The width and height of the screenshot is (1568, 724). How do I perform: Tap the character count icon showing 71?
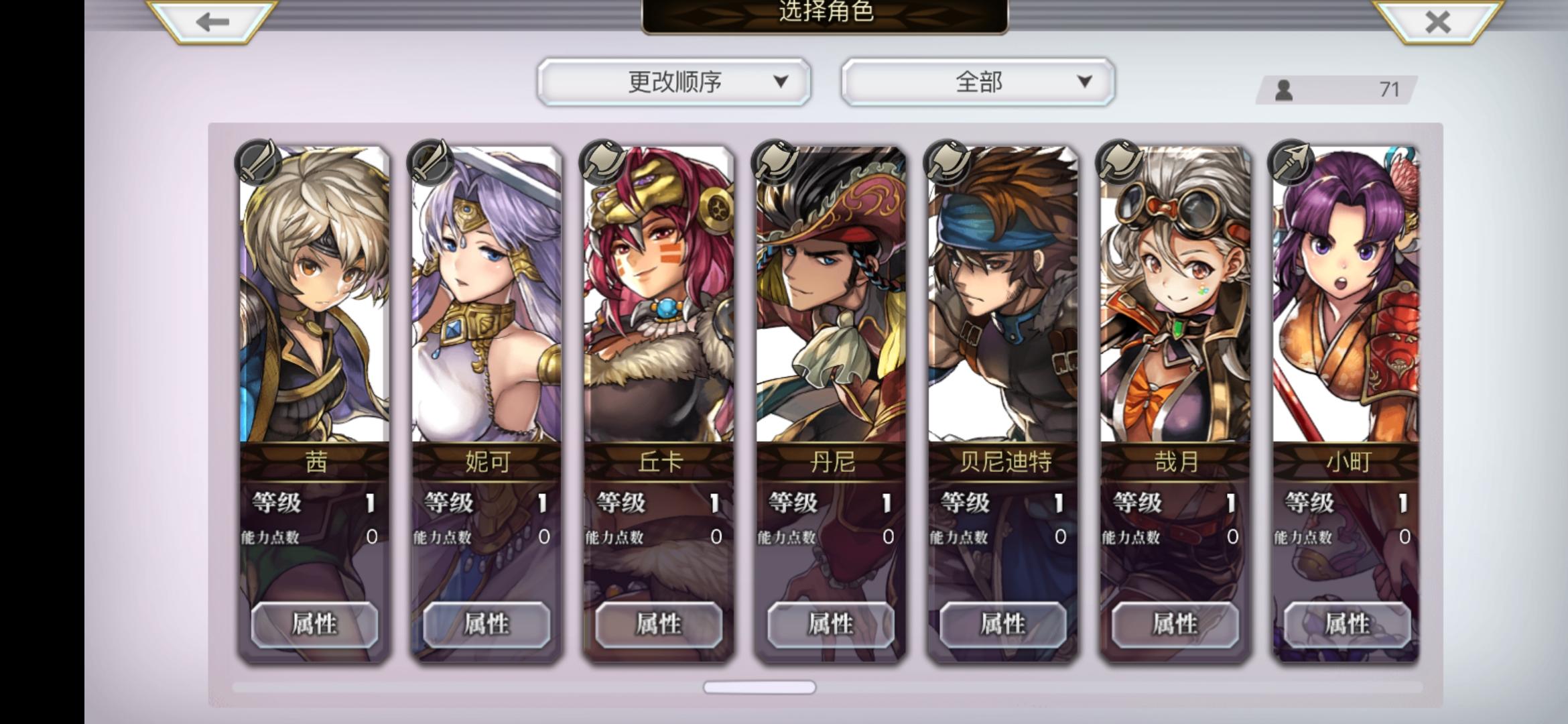pyautogui.click(x=1284, y=90)
